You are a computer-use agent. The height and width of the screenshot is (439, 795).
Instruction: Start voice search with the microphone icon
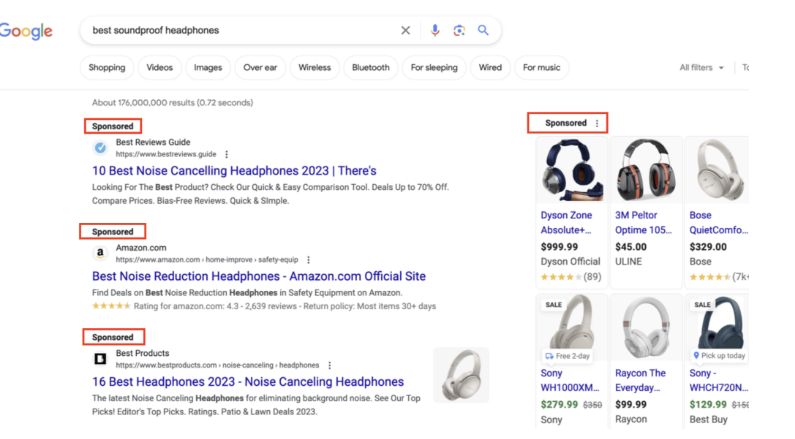point(435,30)
